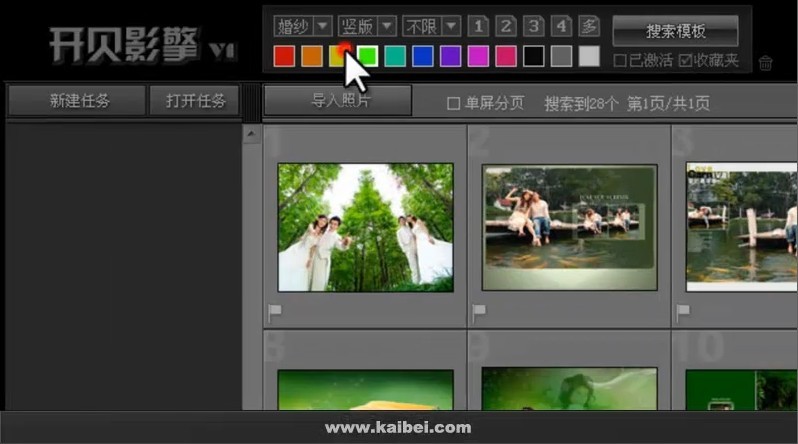798x444 pixels.
Task: Select template 3 lakeside thumbnail
Action: [742, 228]
